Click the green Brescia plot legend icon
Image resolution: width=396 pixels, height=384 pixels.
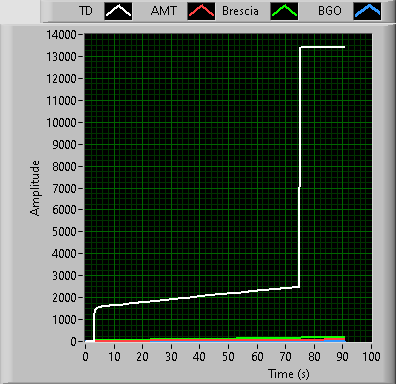(284, 11)
